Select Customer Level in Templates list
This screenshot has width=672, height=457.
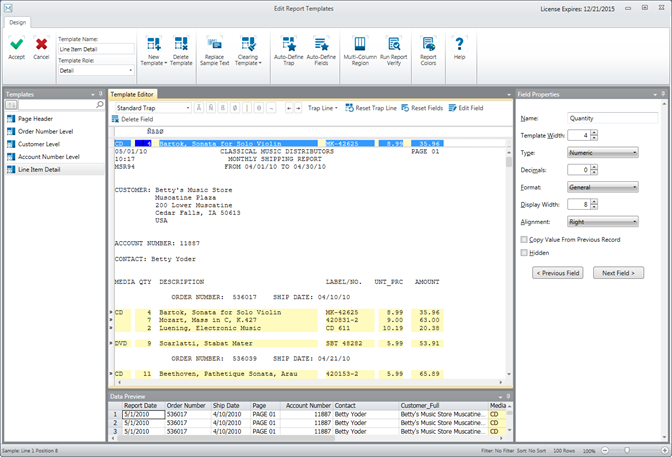tap(39, 143)
